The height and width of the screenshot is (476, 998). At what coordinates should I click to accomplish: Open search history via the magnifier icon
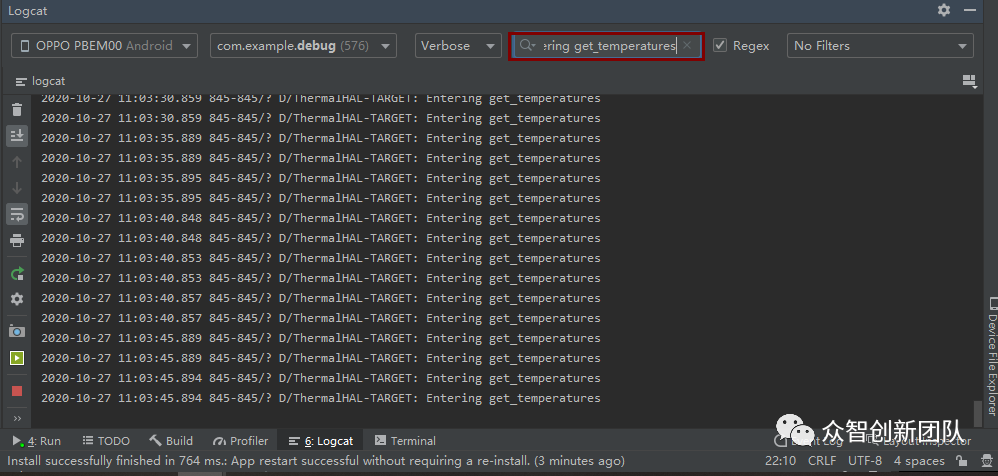[x=528, y=46]
